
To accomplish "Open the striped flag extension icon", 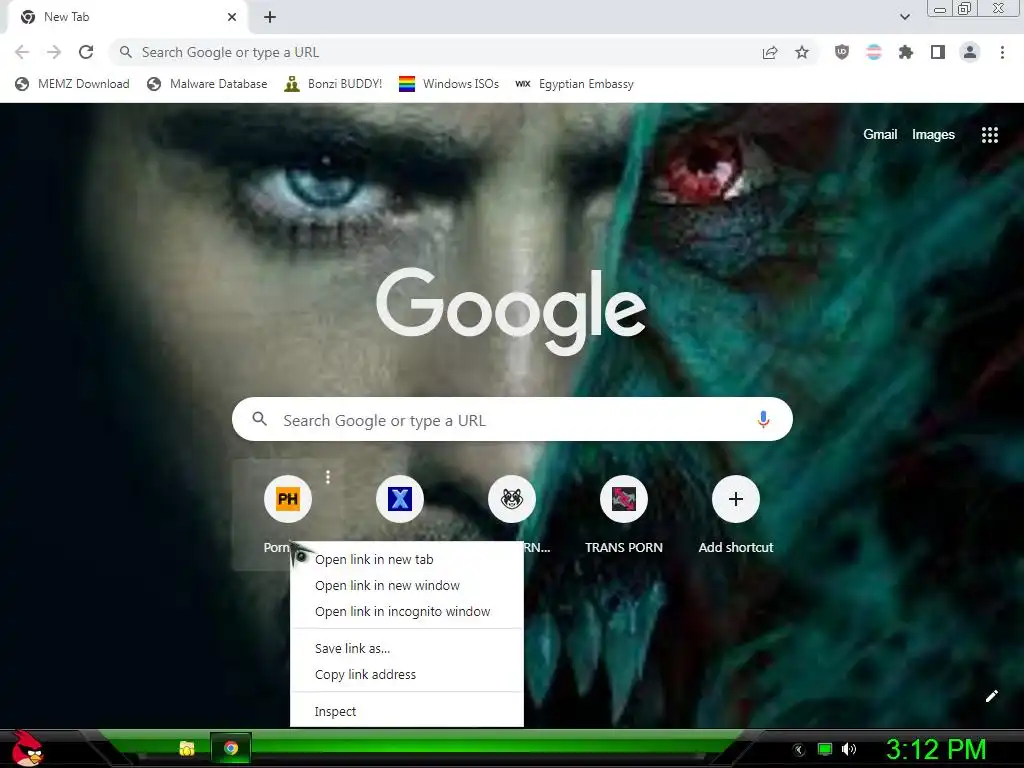I will [x=874, y=52].
